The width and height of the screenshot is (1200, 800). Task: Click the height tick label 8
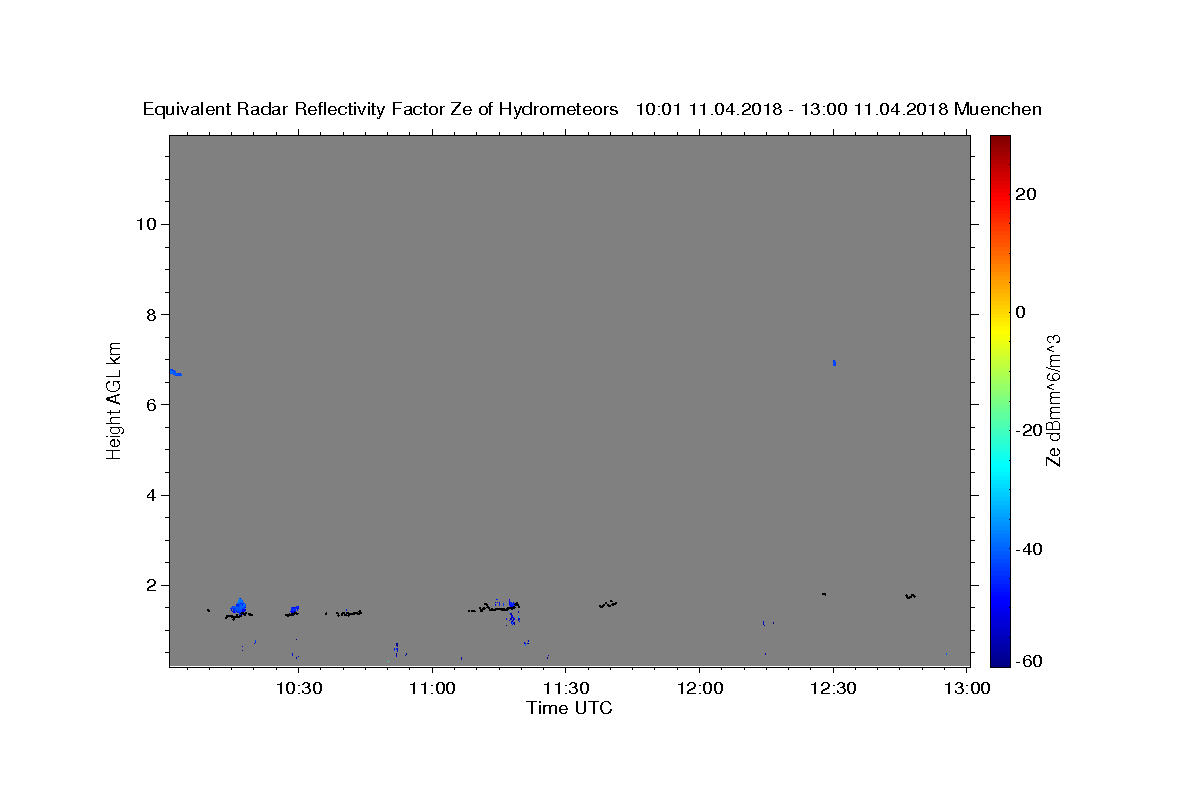tap(149, 314)
